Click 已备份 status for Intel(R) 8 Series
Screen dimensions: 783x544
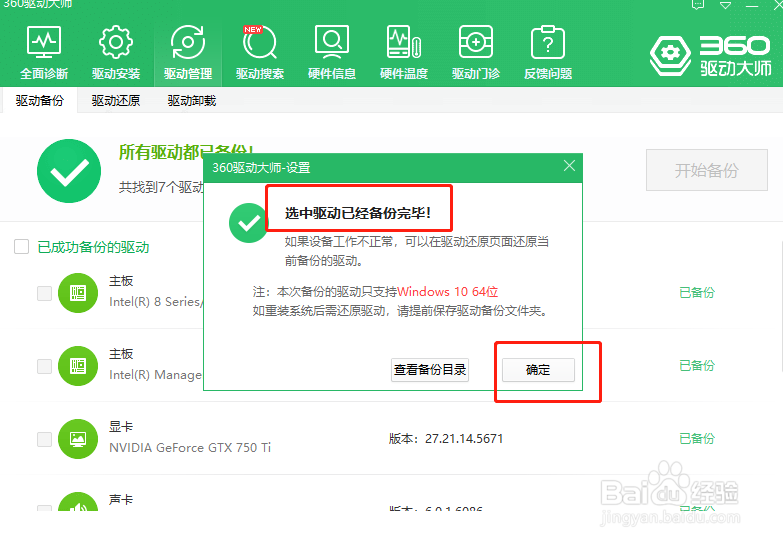(x=697, y=293)
